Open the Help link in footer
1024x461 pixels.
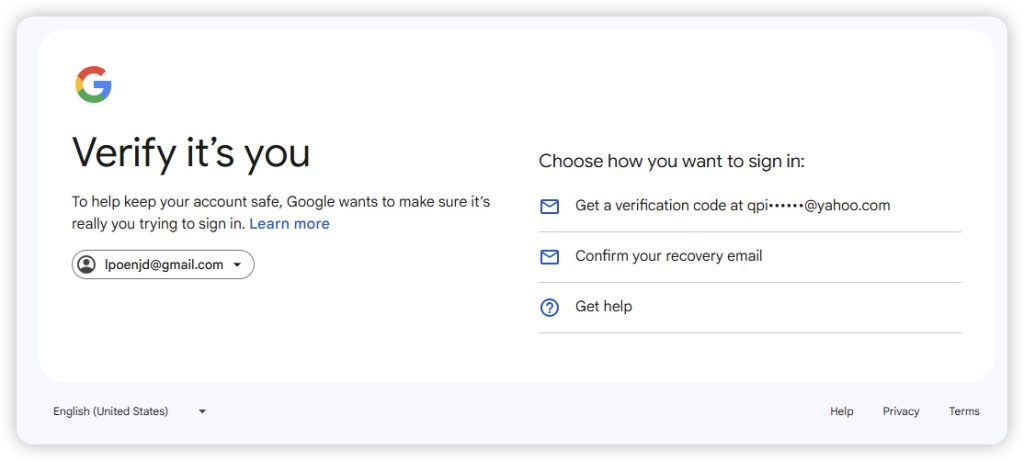point(841,411)
